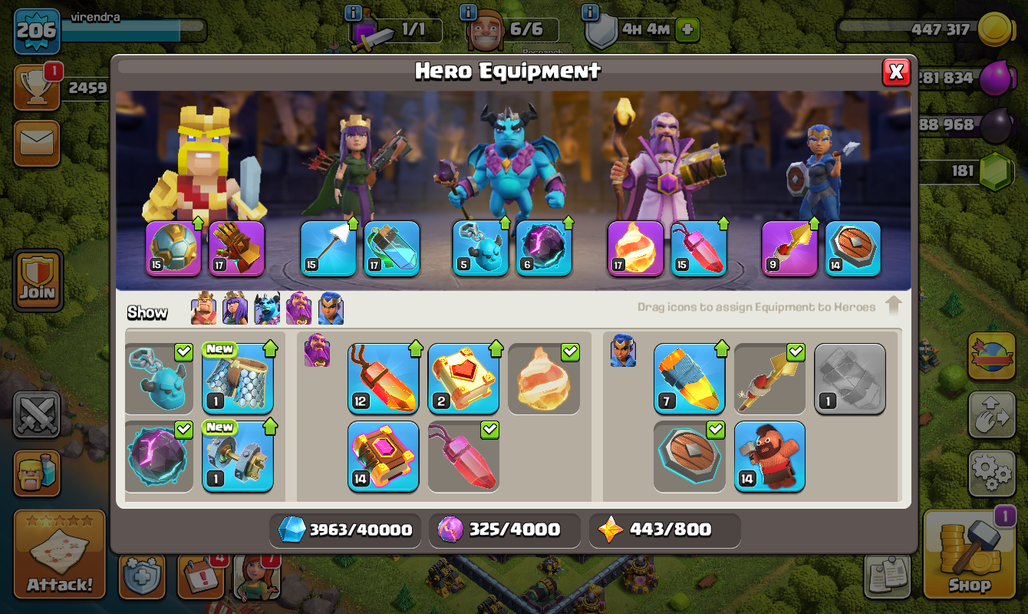This screenshot has width=1028, height=614.
Task: Select the level 14 Eternal Tome equipment
Action: click(383, 457)
